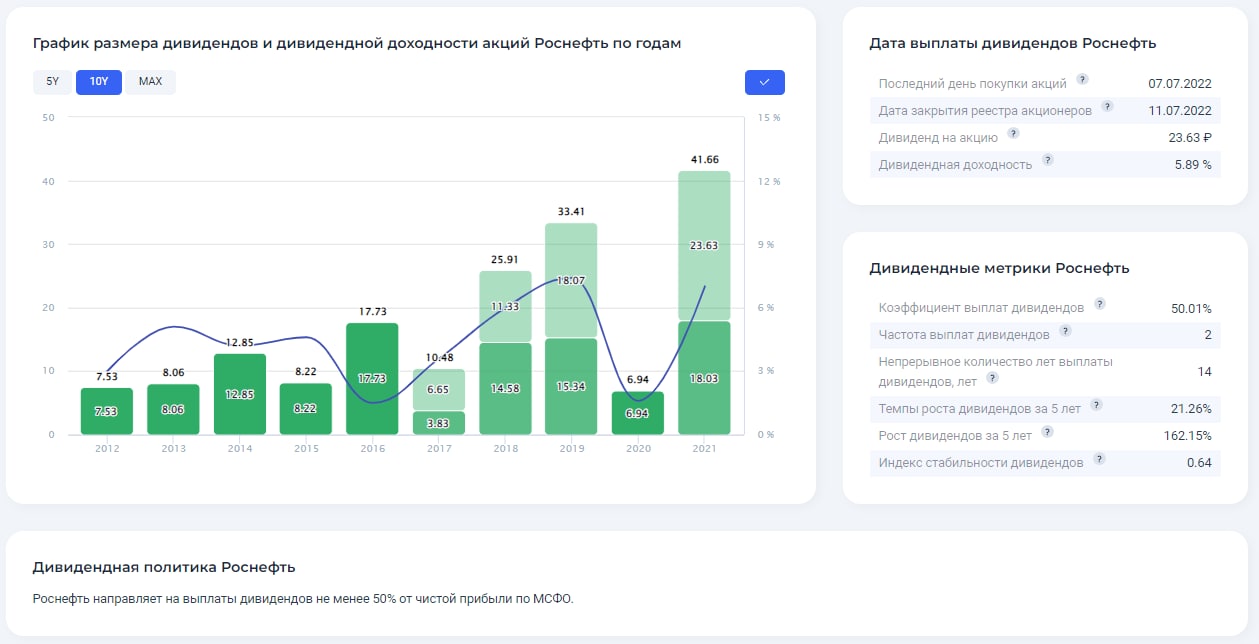This screenshot has height=644, width=1259.
Task: Click the 23.63 ₽ dividend per share value
Action: coord(1190,137)
